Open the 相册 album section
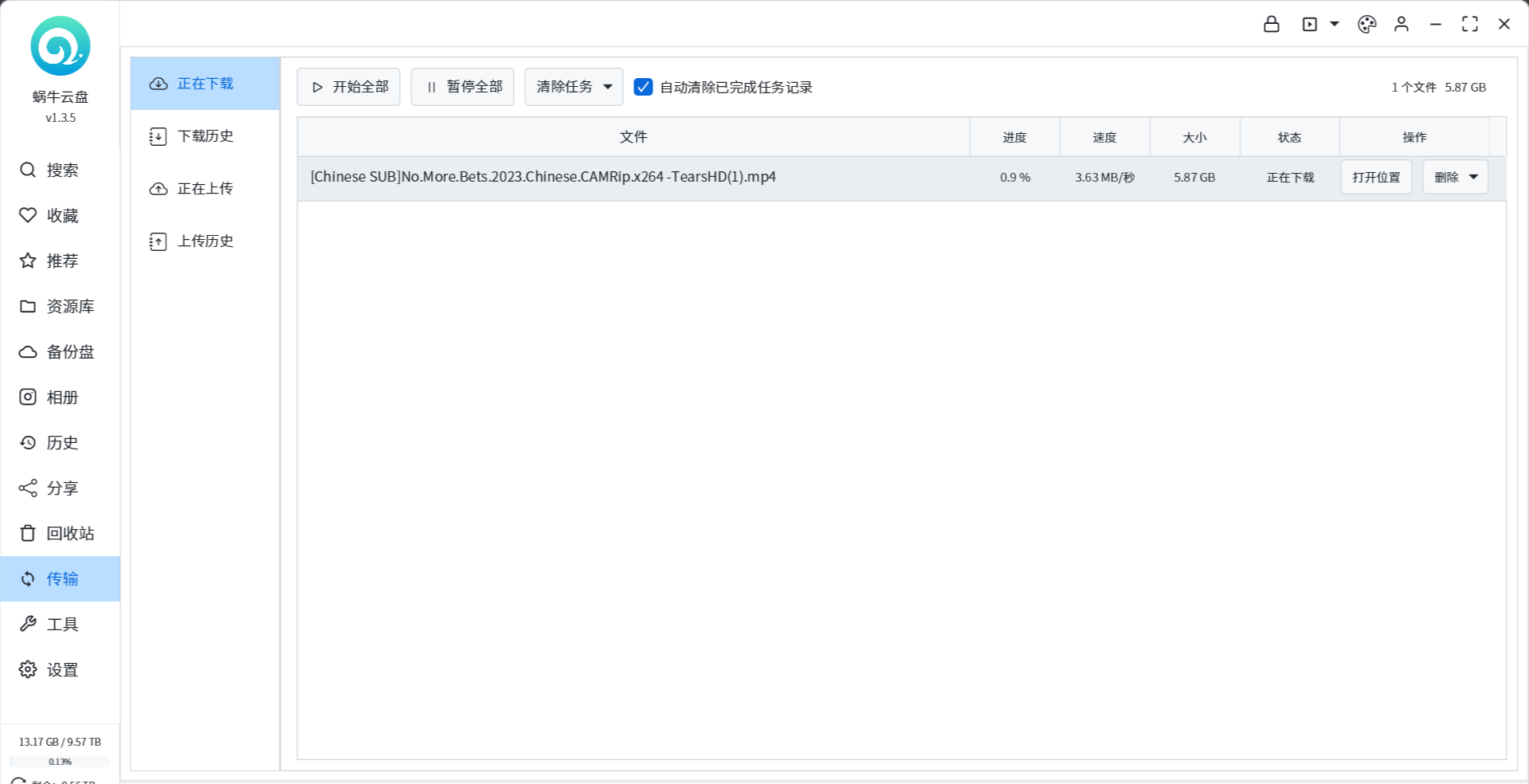This screenshot has height=784, width=1529. click(60, 397)
